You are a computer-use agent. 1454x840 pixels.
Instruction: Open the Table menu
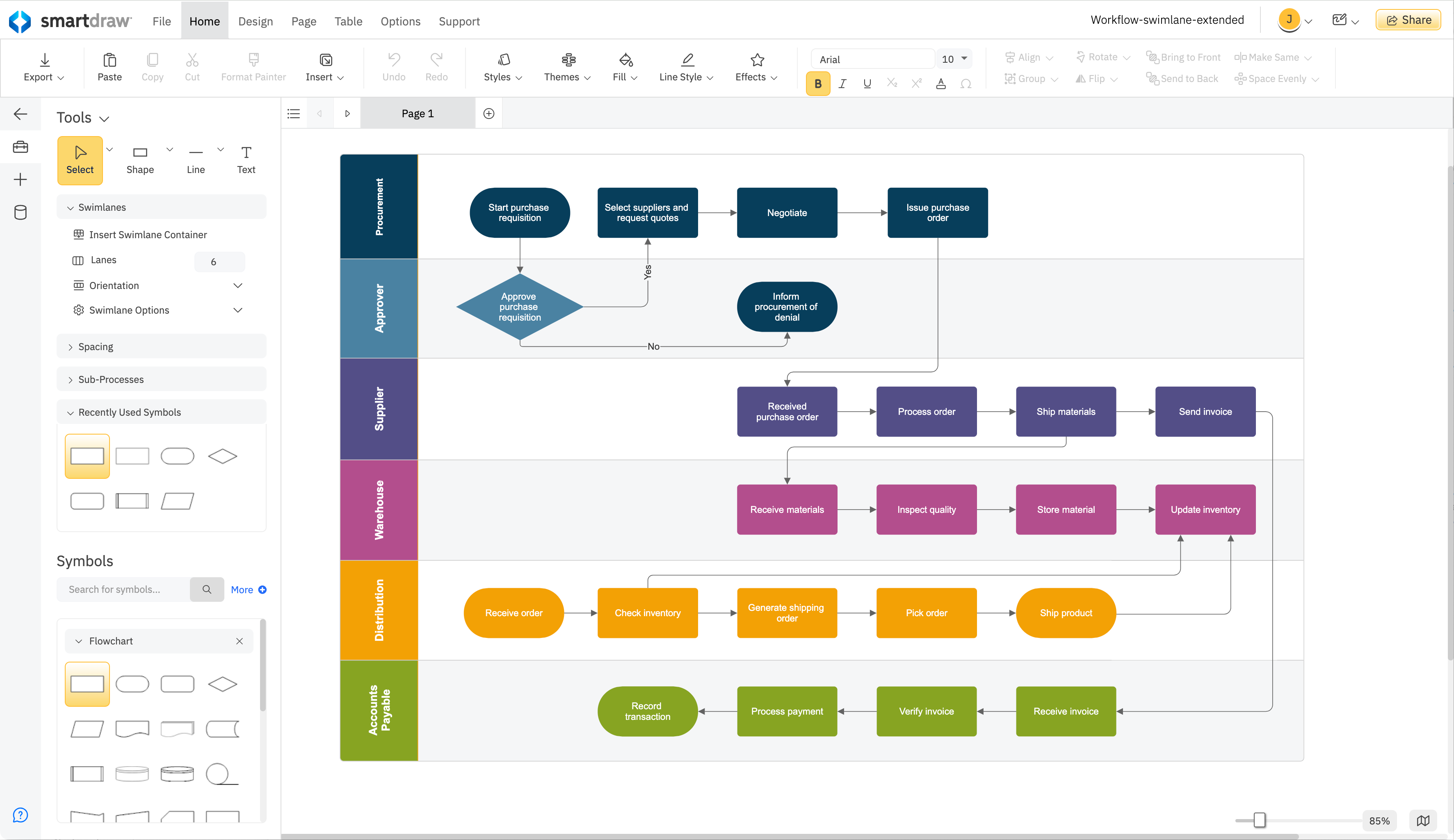(348, 21)
